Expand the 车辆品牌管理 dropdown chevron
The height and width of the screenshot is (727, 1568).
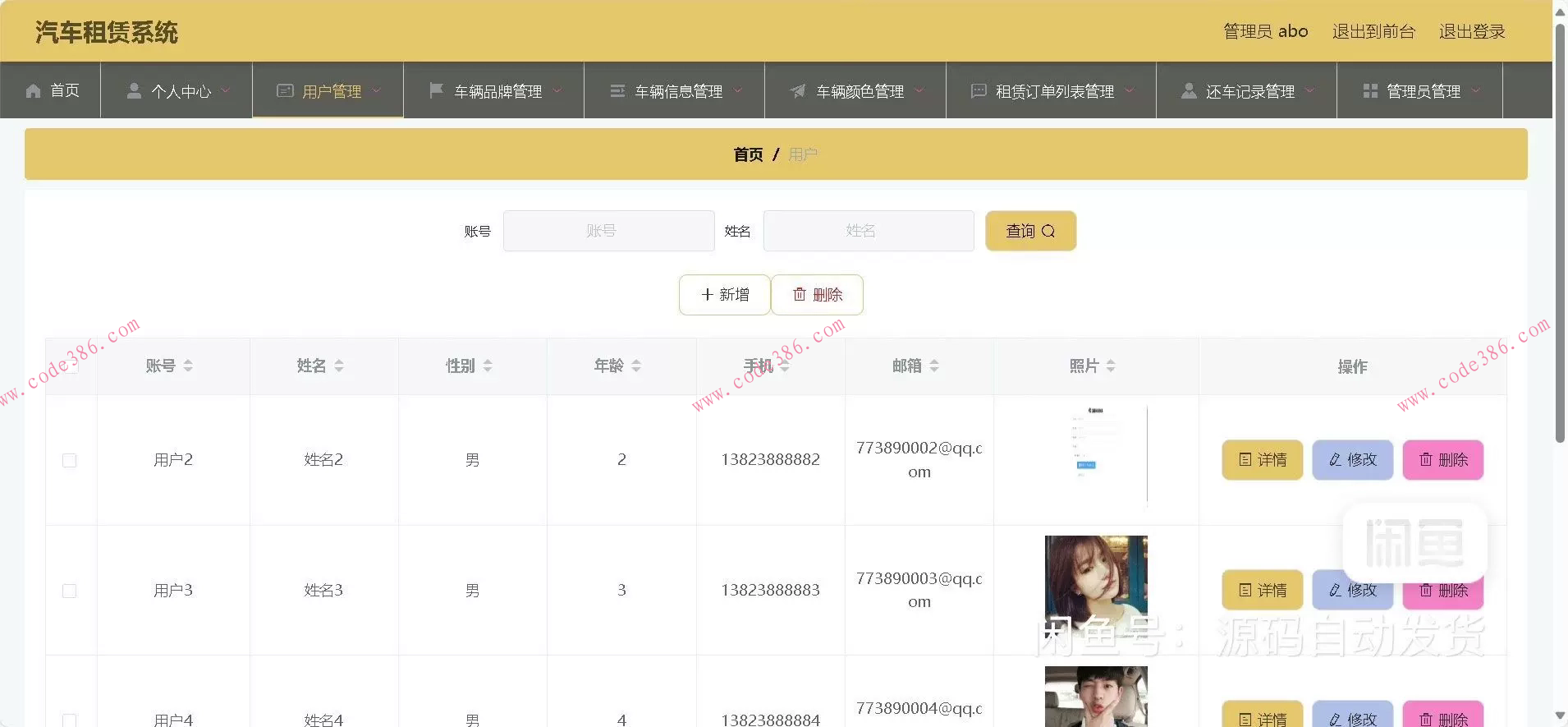point(557,91)
